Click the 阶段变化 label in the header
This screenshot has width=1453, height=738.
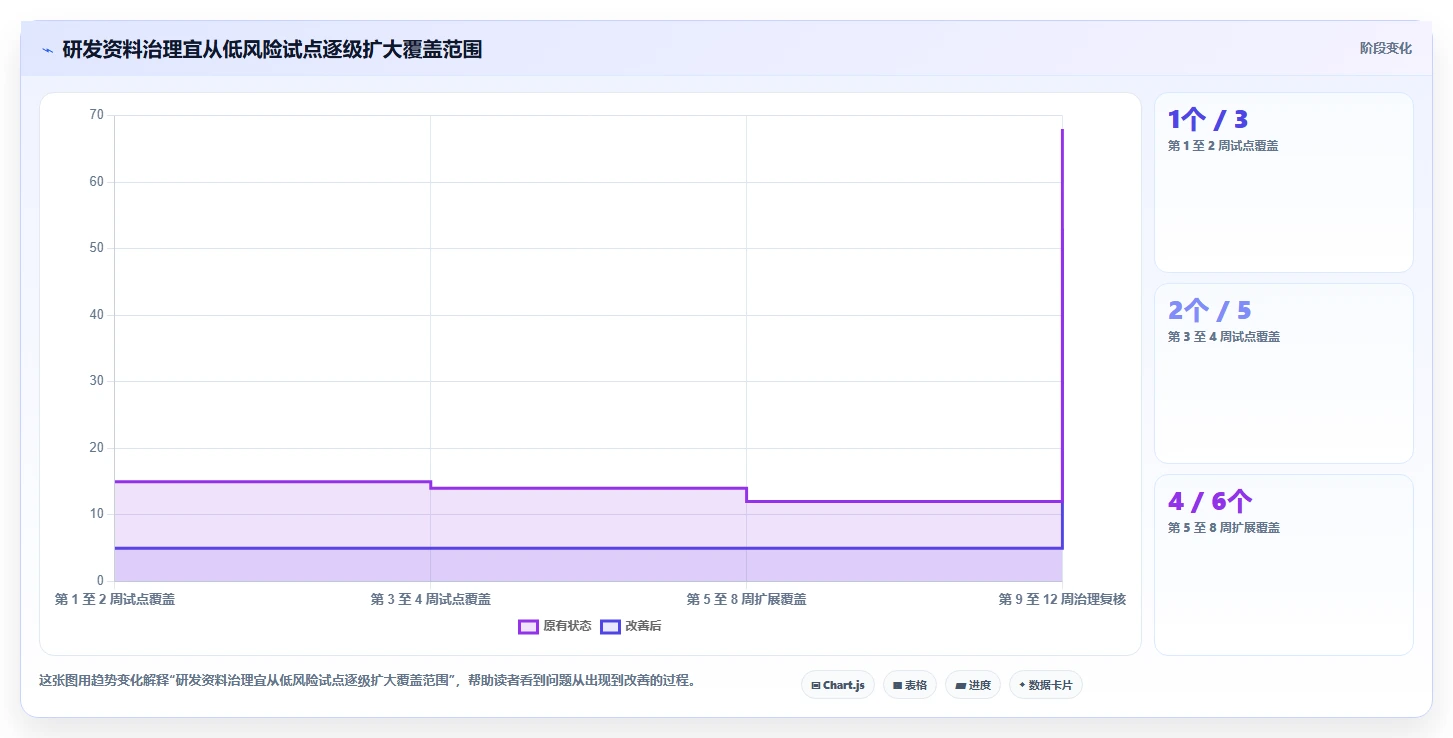1386,48
